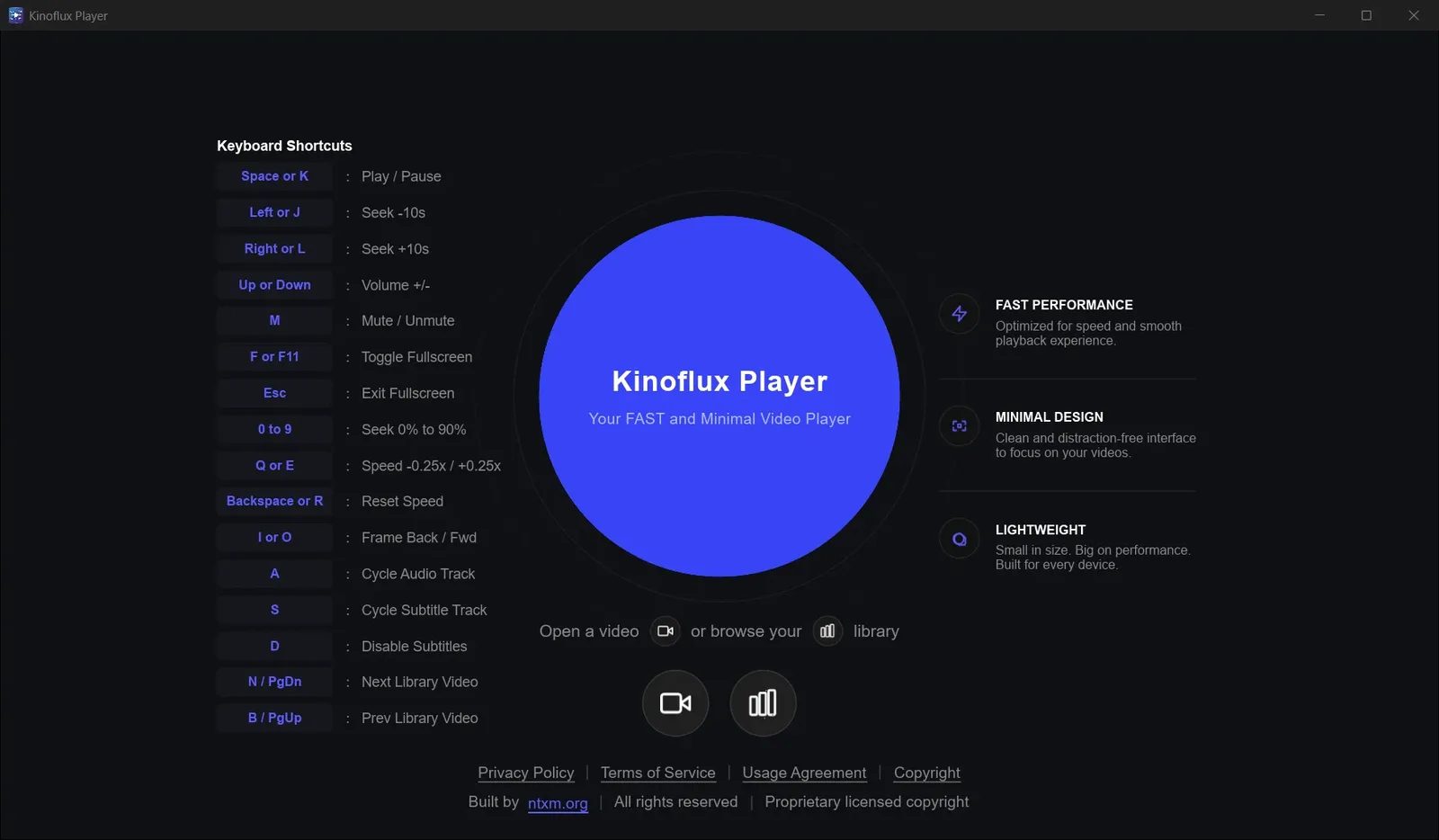Click the 'Toggle Fullscreen' description text
This screenshot has width=1439, height=840.
[416, 357]
